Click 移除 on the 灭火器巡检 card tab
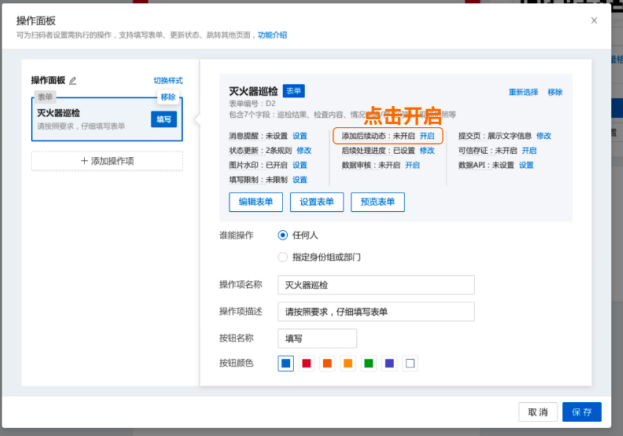This screenshot has width=623, height=436. pyautogui.click(x=167, y=97)
